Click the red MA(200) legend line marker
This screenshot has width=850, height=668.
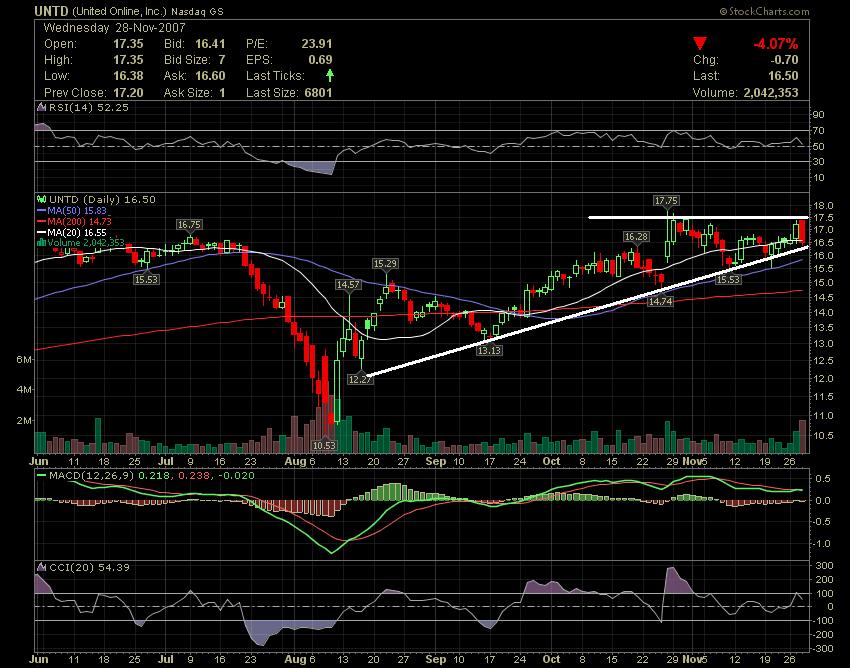click(x=42, y=221)
